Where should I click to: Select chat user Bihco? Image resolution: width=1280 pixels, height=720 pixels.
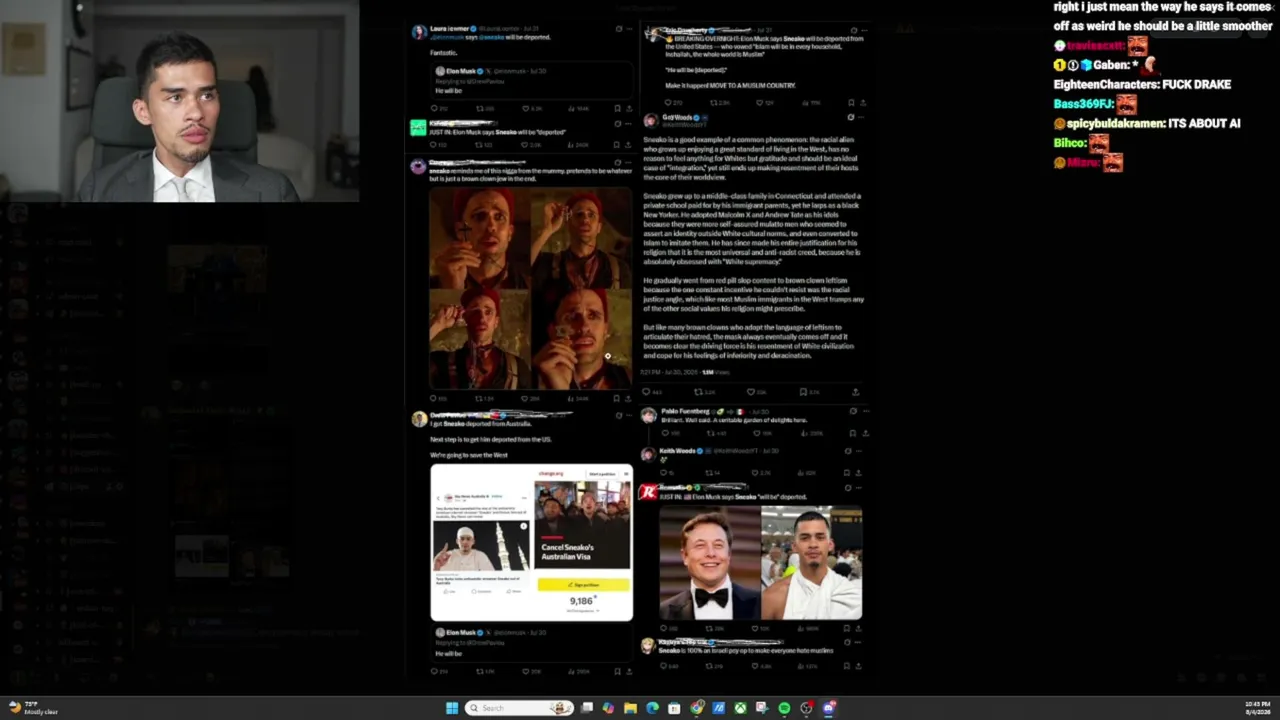click(x=1070, y=143)
